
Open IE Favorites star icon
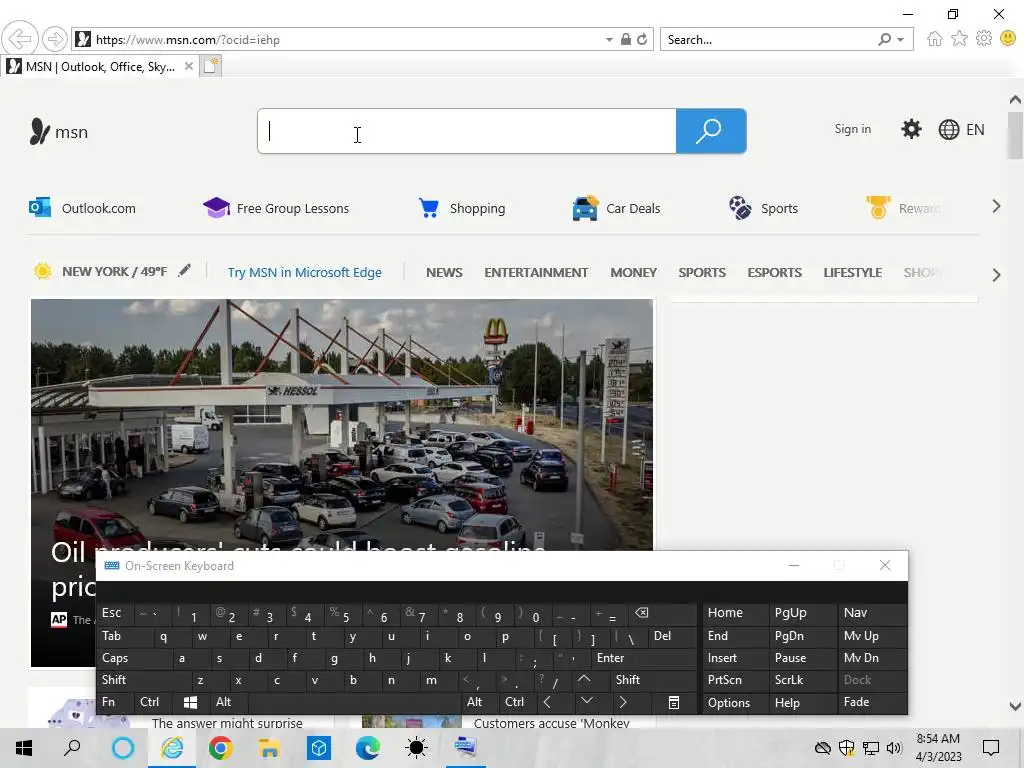[x=959, y=39]
